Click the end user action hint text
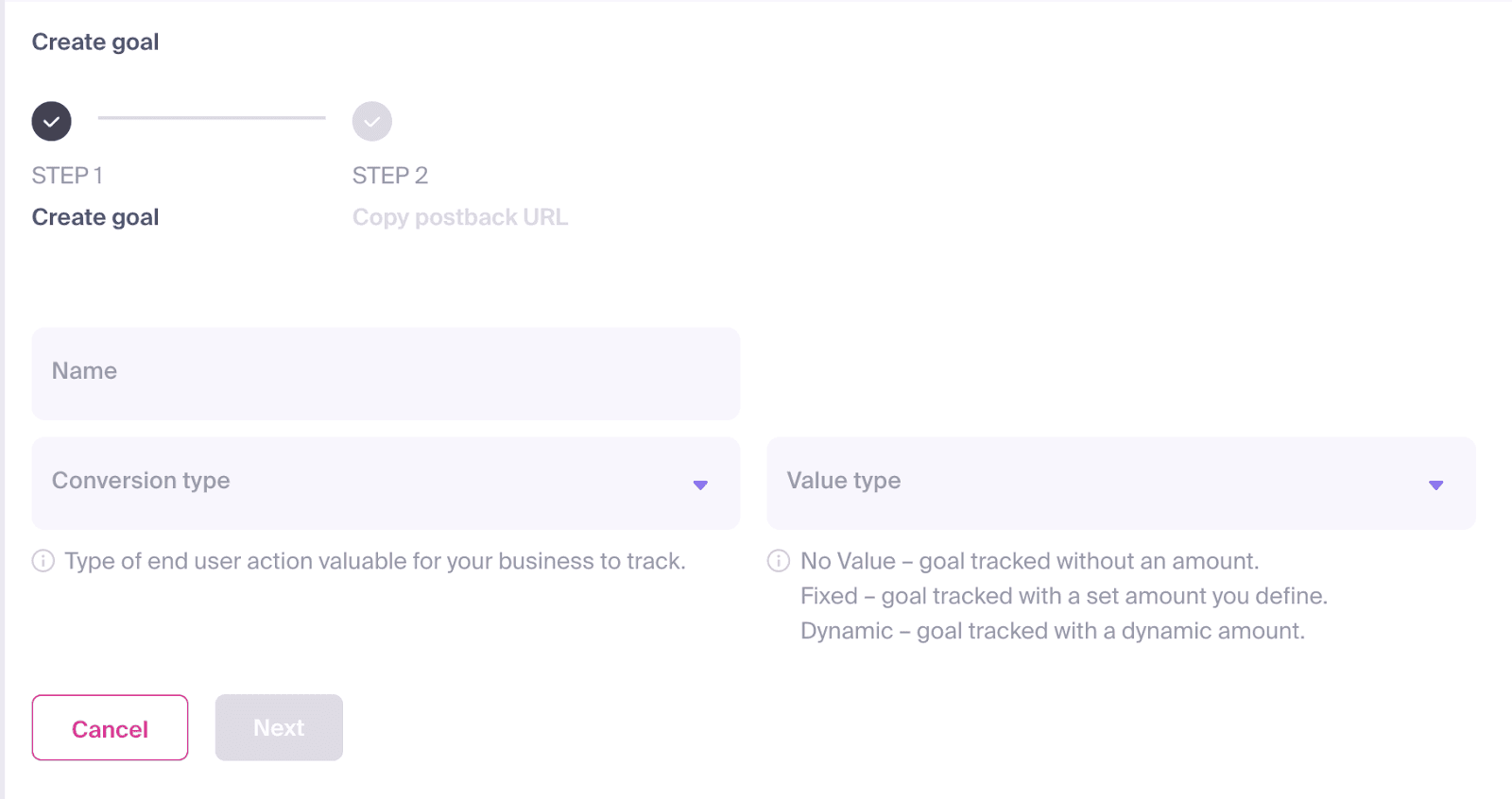Image resolution: width=1512 pixels, height=799 pixels. [x=375, y=561]
